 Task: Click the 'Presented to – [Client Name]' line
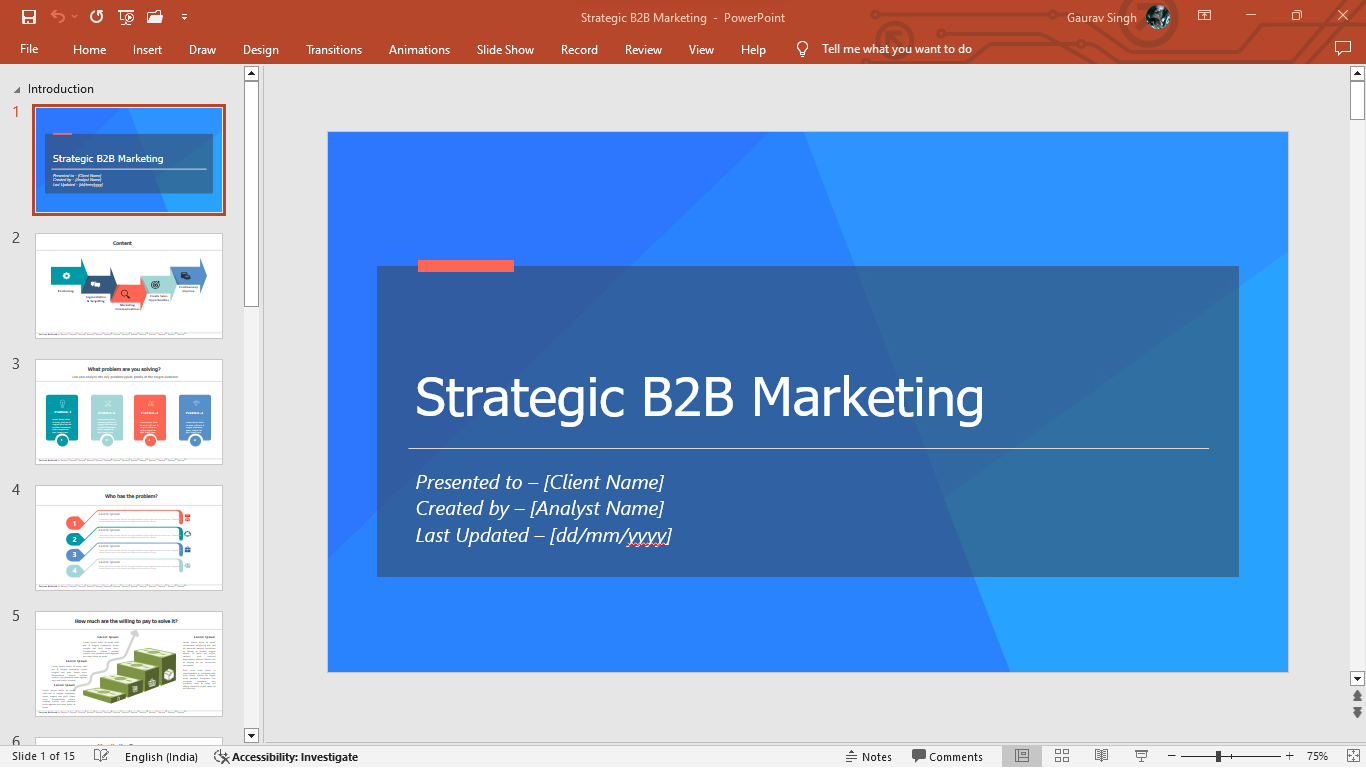[540, 482]
